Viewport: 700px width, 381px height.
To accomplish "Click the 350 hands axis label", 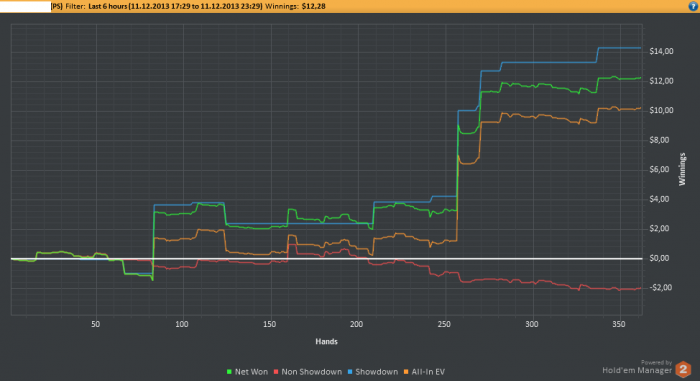I will click(619, 324).
